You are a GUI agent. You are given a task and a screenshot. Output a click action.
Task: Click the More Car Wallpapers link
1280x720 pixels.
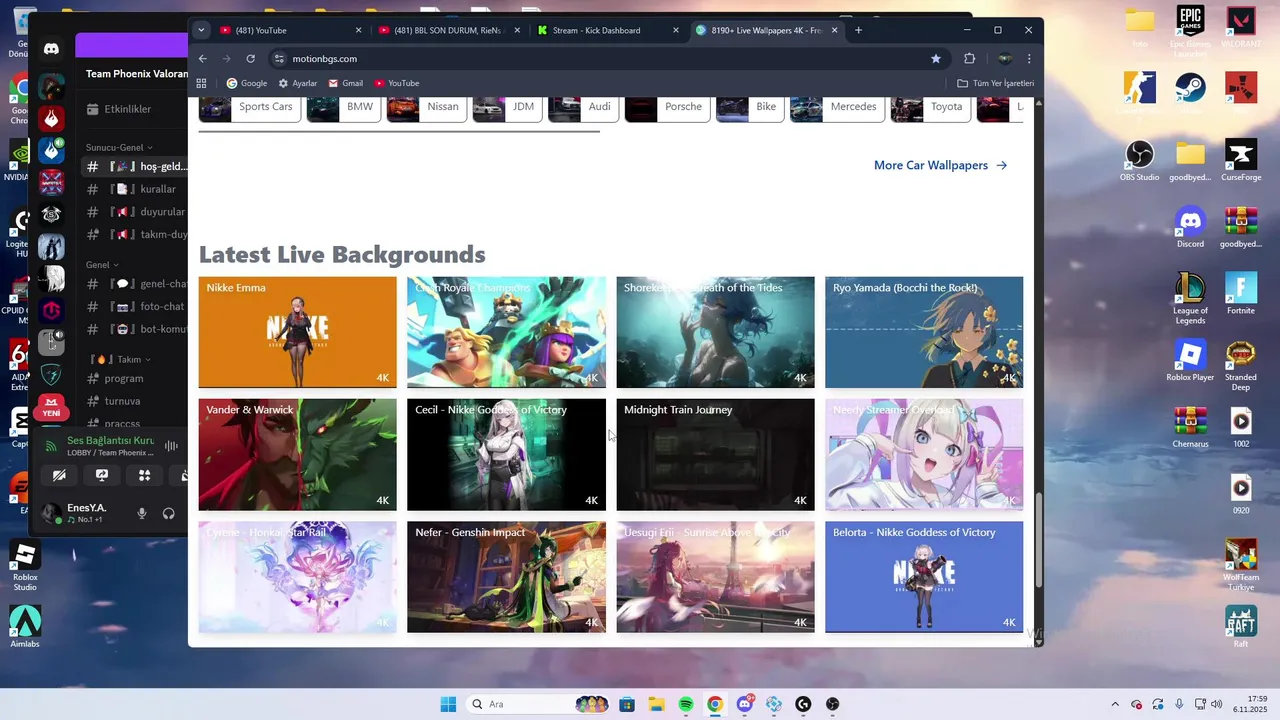(940, 165)
